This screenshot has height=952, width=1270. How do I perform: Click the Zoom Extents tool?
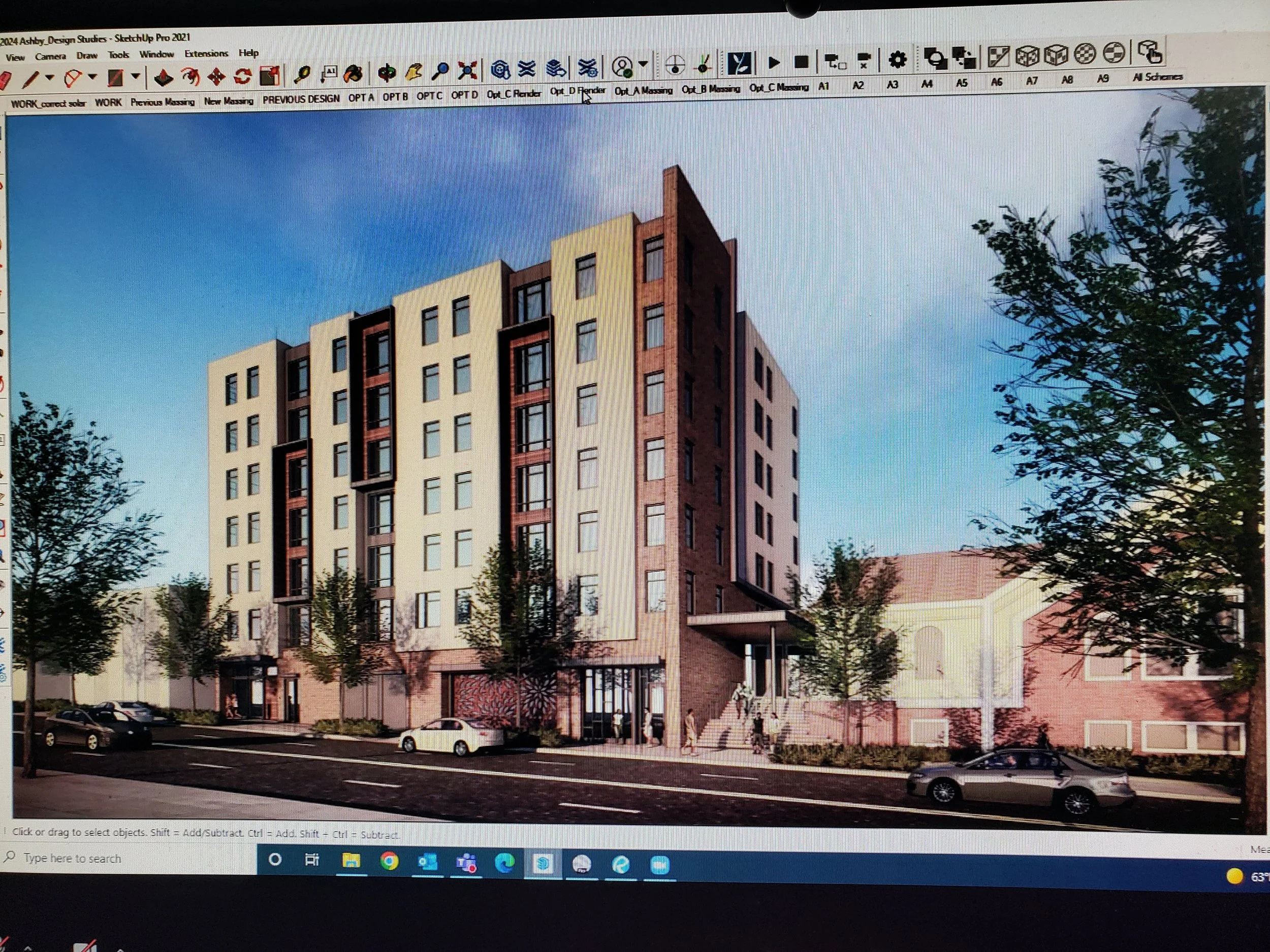467,71
